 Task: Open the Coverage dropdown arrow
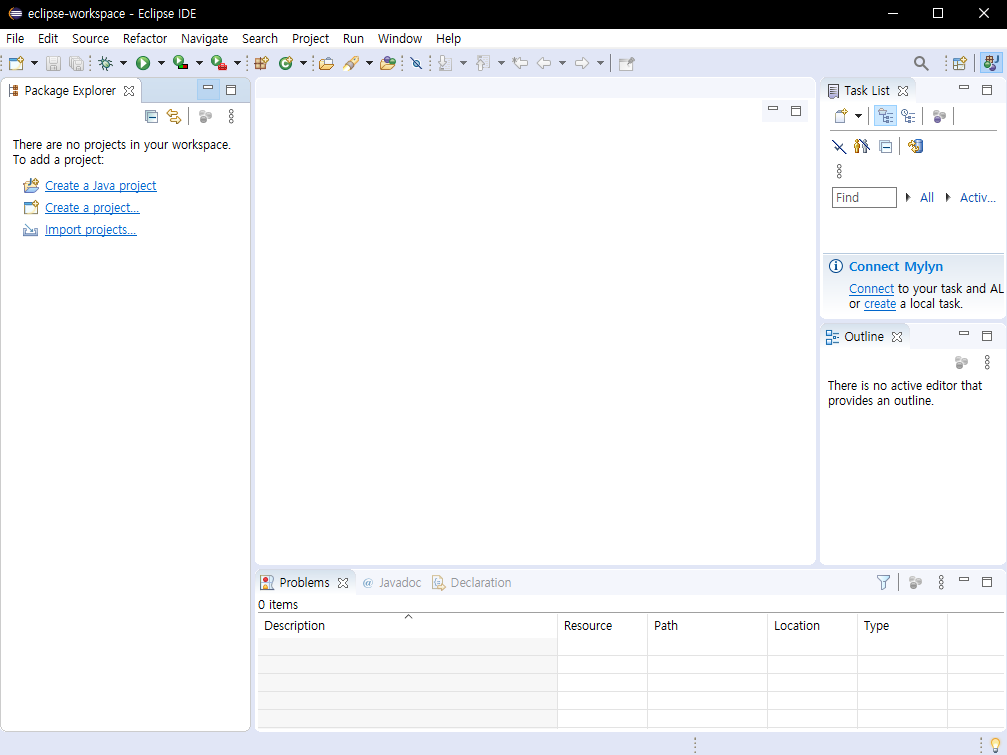pos(199,63)
